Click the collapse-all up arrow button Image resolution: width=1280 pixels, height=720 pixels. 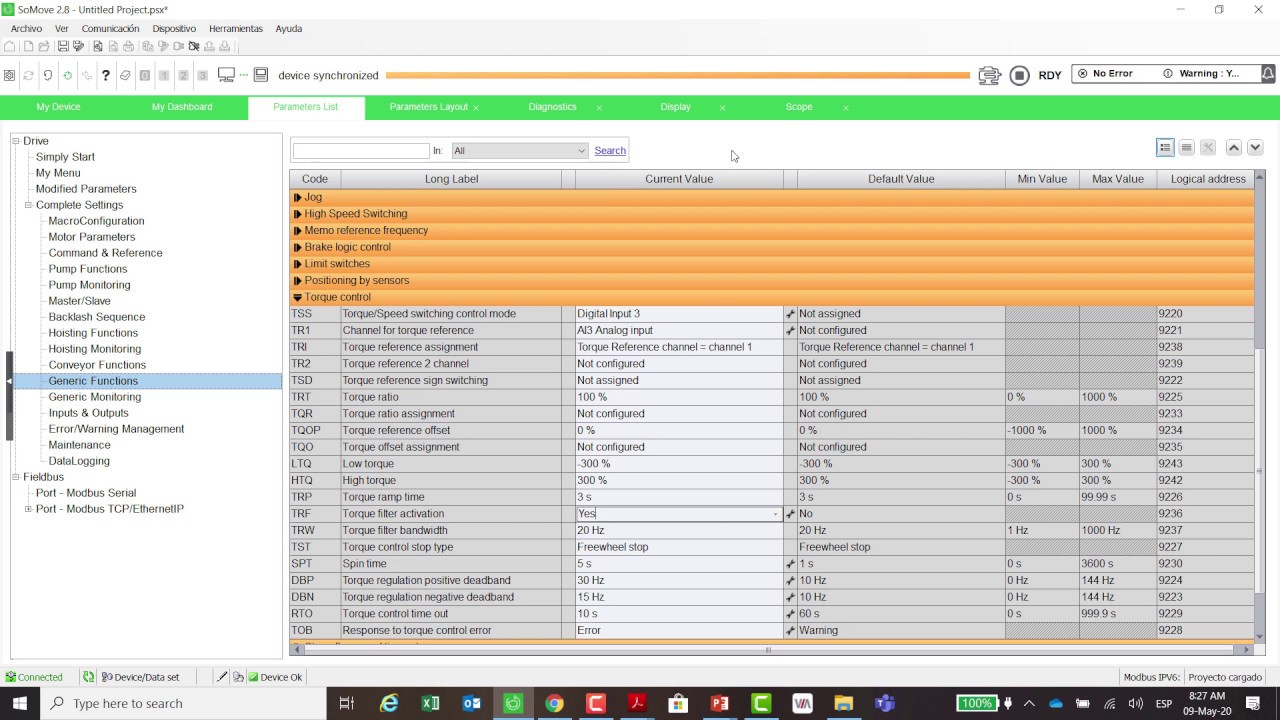[x=1234, y=148]
